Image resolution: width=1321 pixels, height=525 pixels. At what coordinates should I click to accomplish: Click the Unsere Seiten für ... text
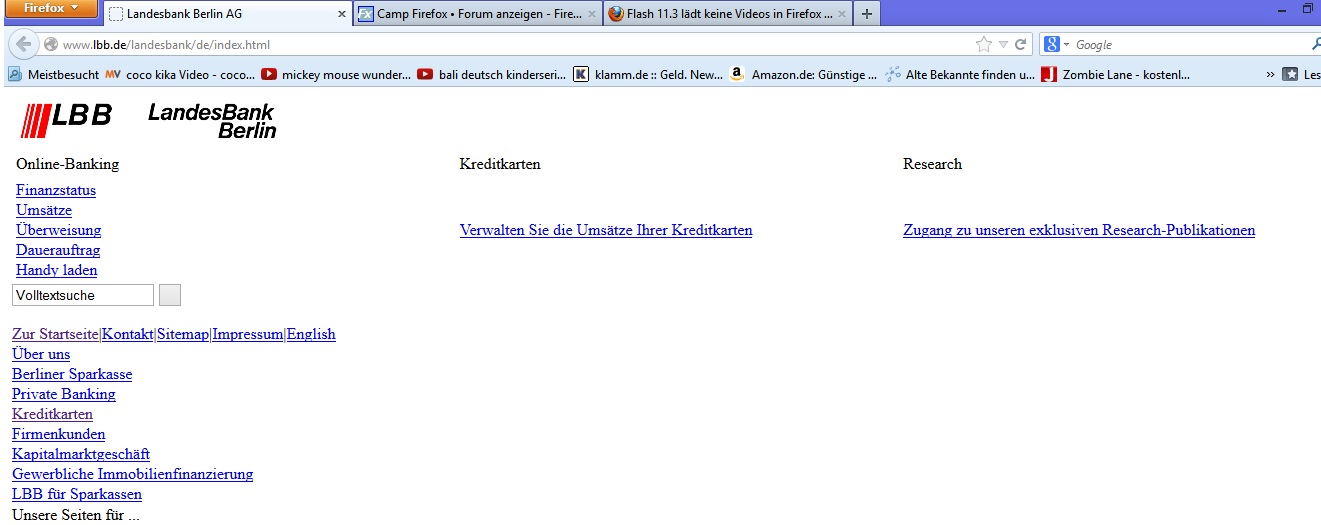(x=76, y=515)
